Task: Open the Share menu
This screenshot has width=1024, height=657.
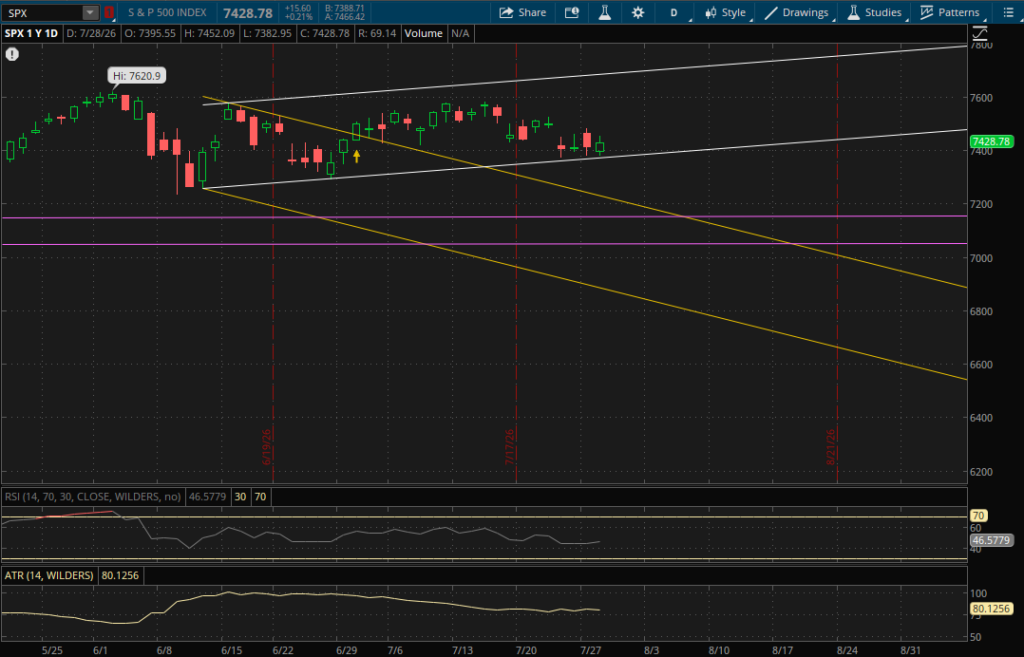Action: tap(522, 12)
